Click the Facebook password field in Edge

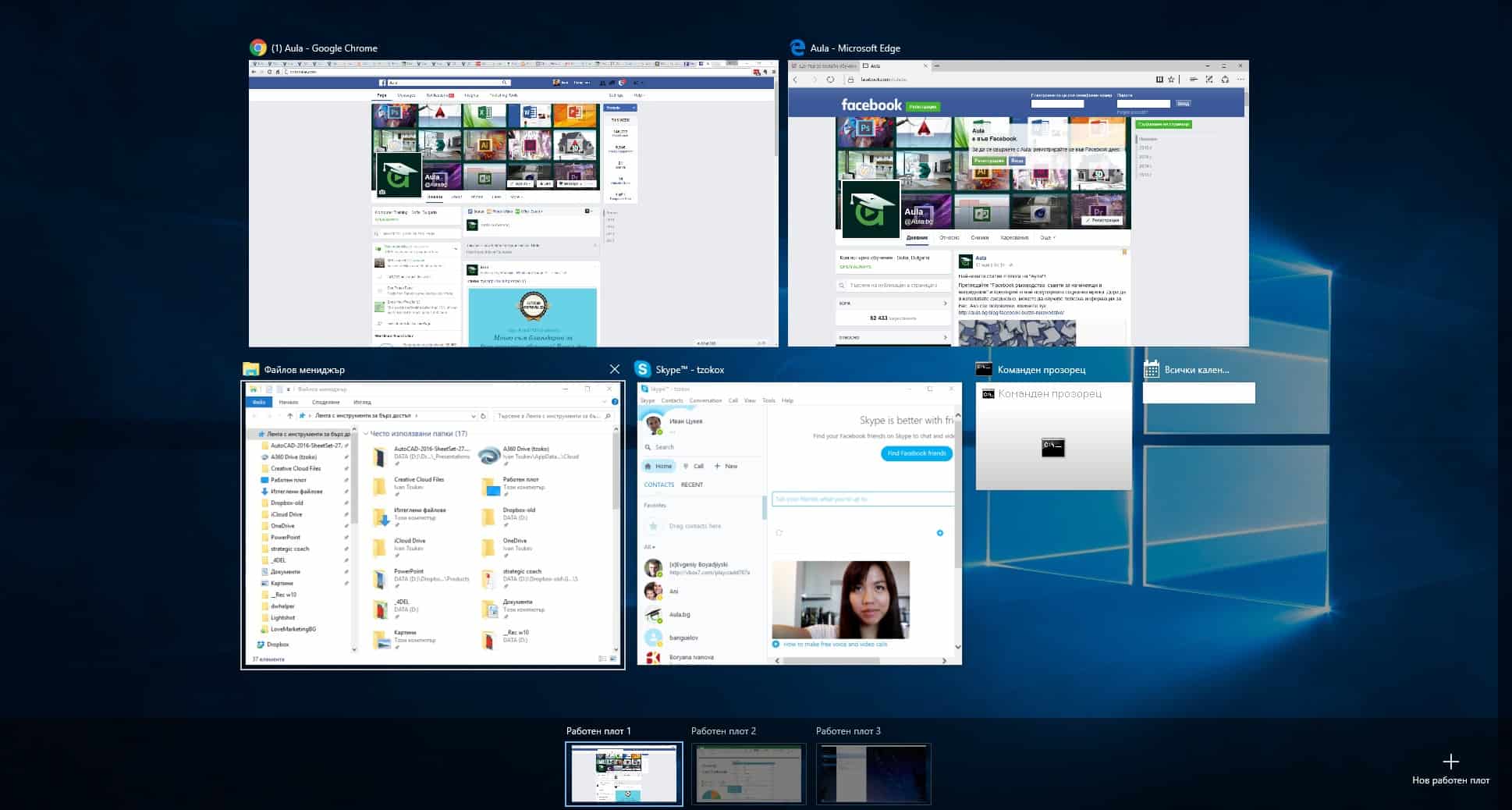pos(1144,103)
